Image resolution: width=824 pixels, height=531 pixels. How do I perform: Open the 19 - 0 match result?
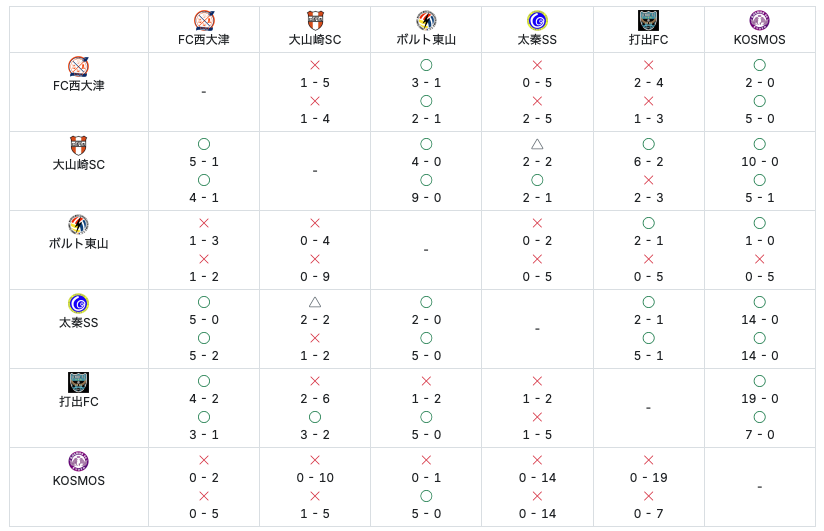point(759,399)
